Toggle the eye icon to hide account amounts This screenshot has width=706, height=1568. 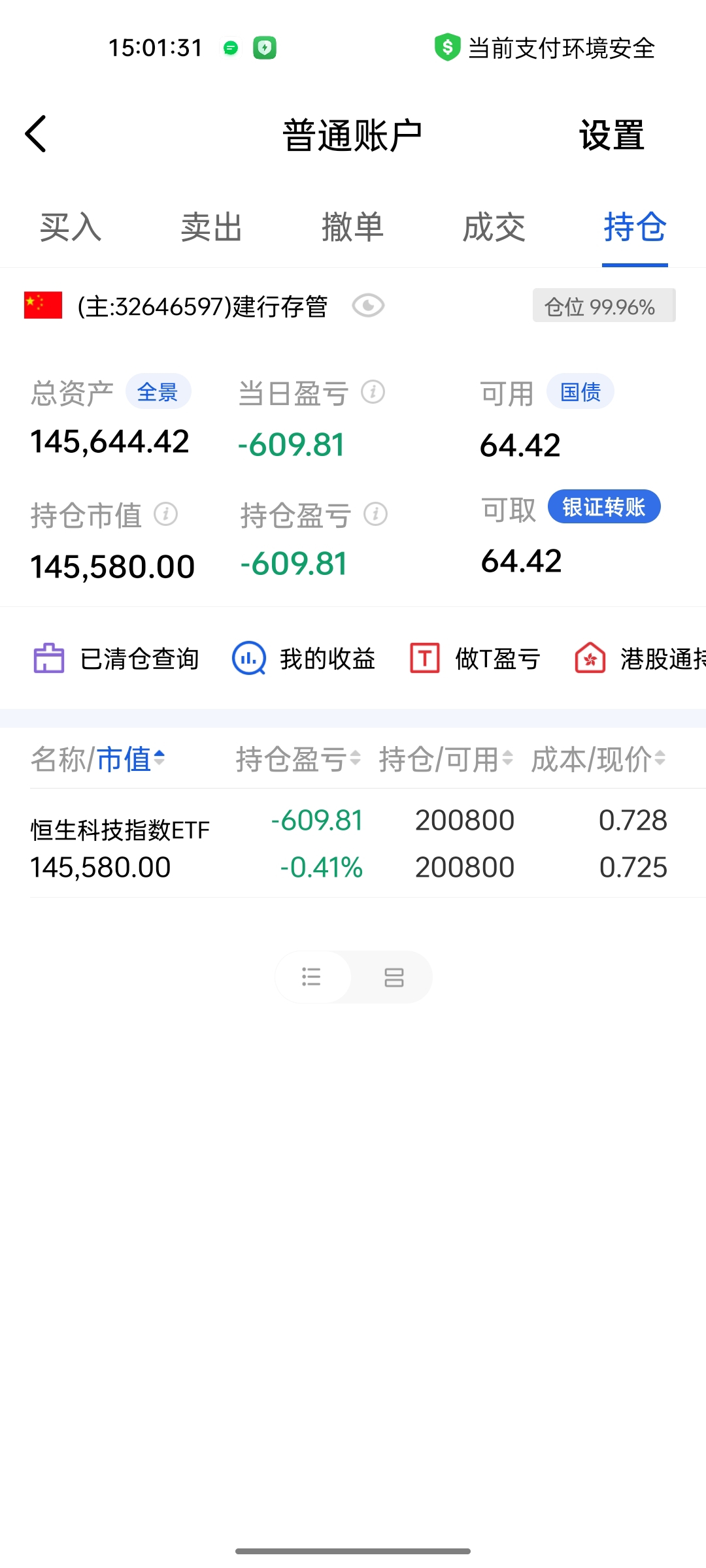click(x=368, y=306)
